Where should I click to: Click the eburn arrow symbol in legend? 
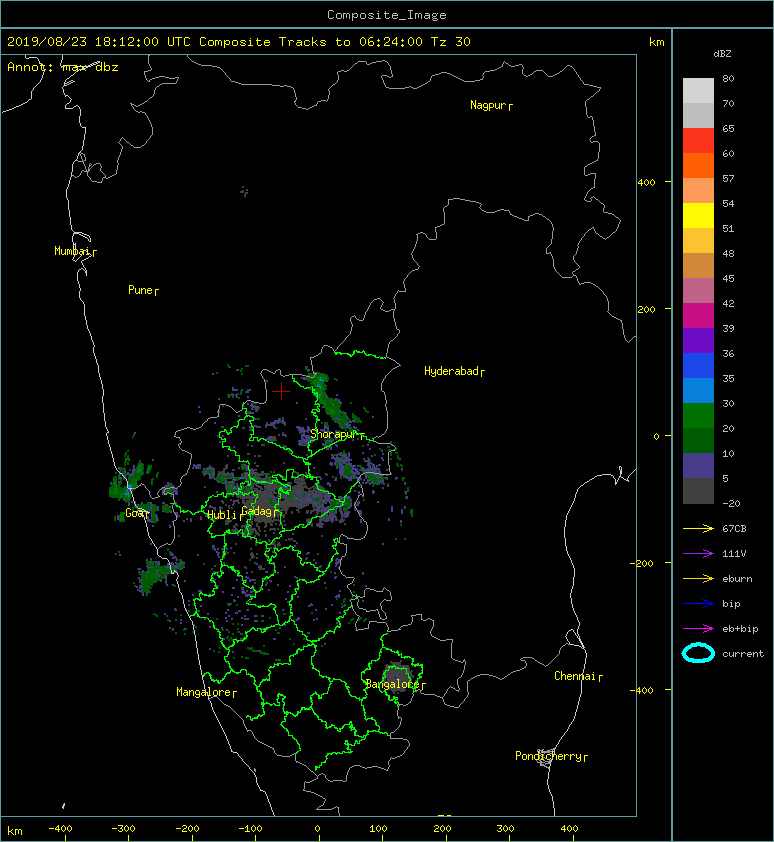(698, 578)
